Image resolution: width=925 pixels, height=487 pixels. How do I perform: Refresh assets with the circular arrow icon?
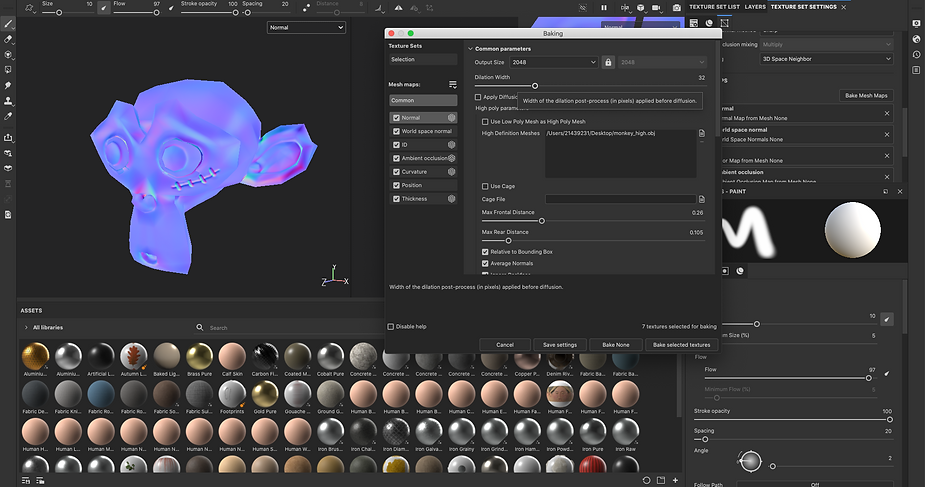click(646, 480)
